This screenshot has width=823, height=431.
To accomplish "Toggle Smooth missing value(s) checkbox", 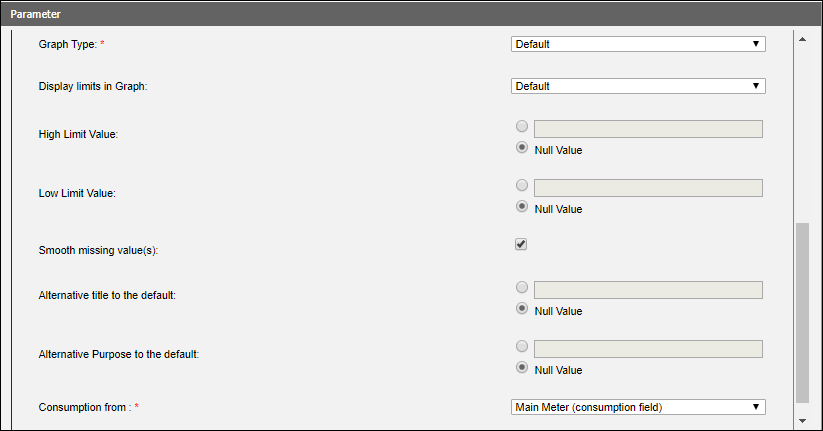I will [x=521, y=244].
